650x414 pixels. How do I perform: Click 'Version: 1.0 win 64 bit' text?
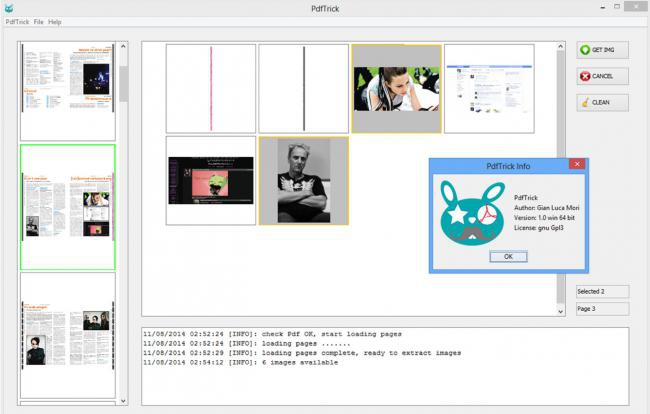pos(544,218)
